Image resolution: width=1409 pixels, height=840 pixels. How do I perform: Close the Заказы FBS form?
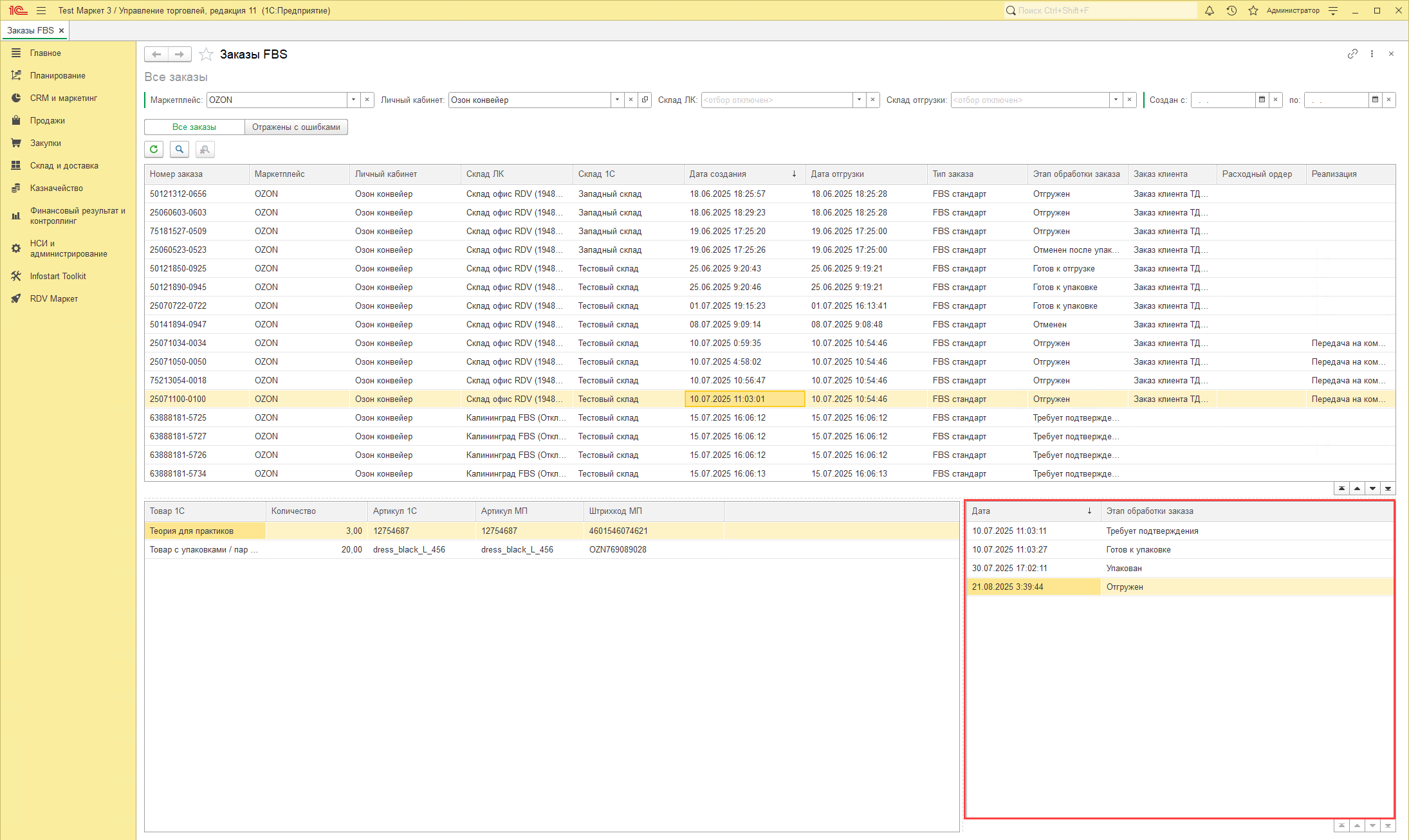[x=1391, y=54]
